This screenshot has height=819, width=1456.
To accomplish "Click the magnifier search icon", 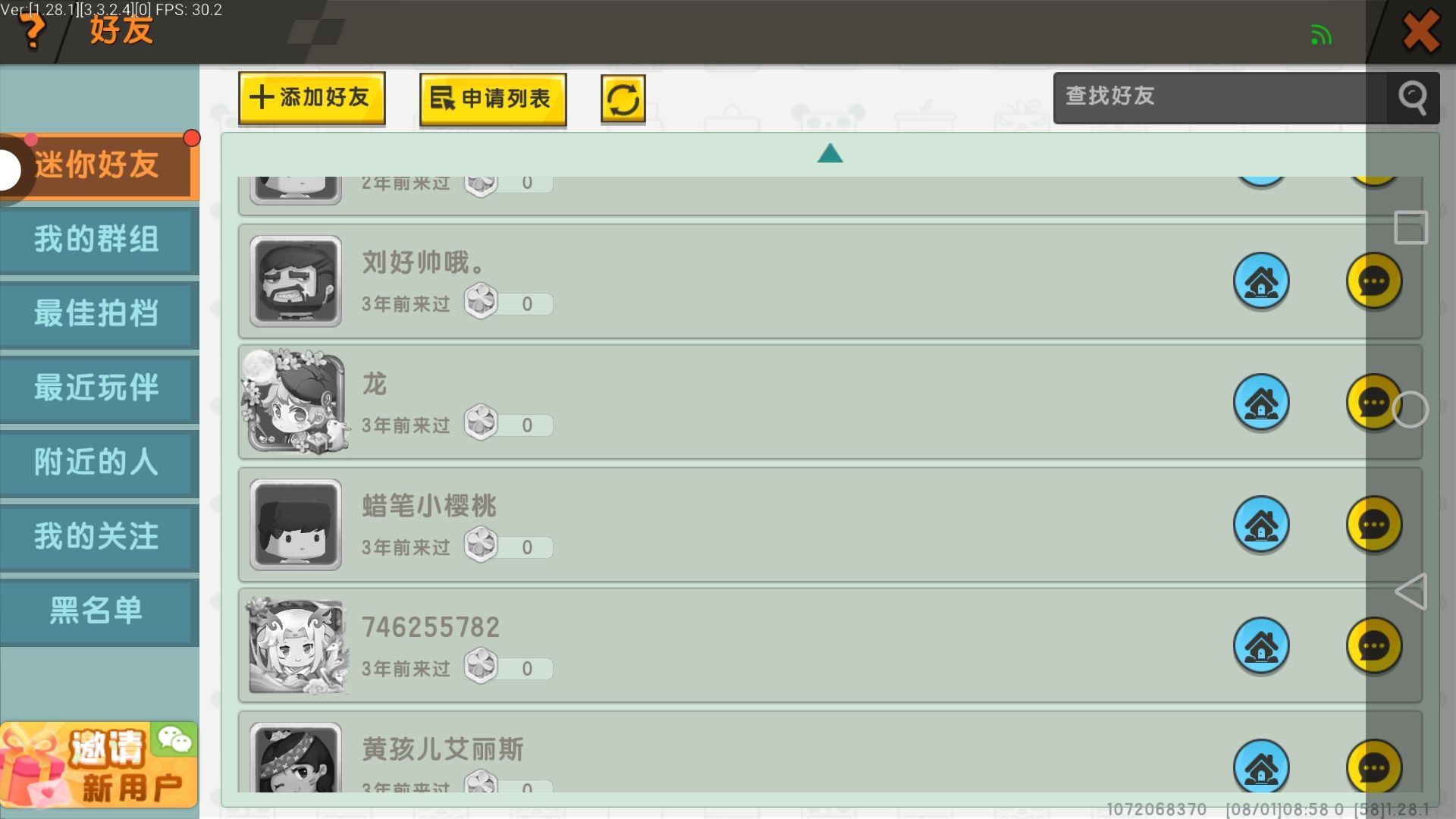I will click(x=1413, y=98).
